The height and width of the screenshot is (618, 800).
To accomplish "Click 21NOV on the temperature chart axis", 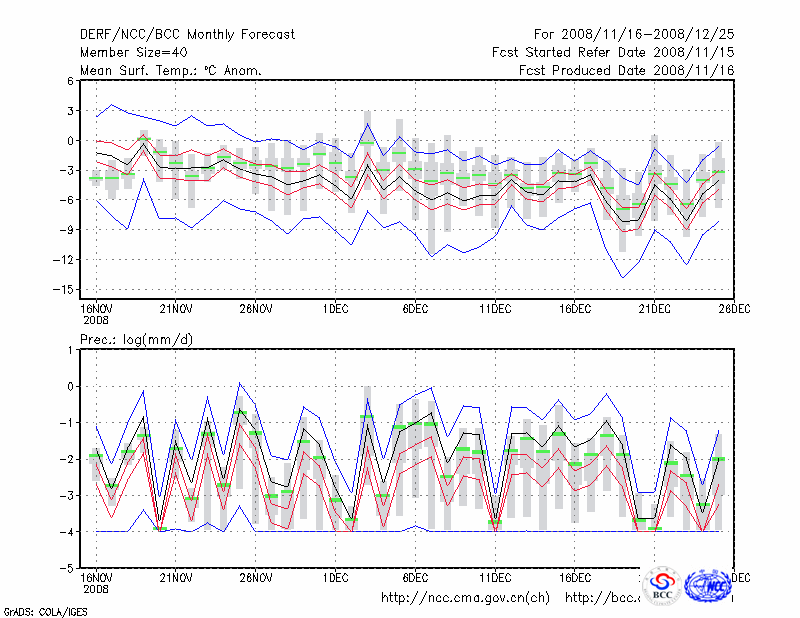I will pos(175,308).
